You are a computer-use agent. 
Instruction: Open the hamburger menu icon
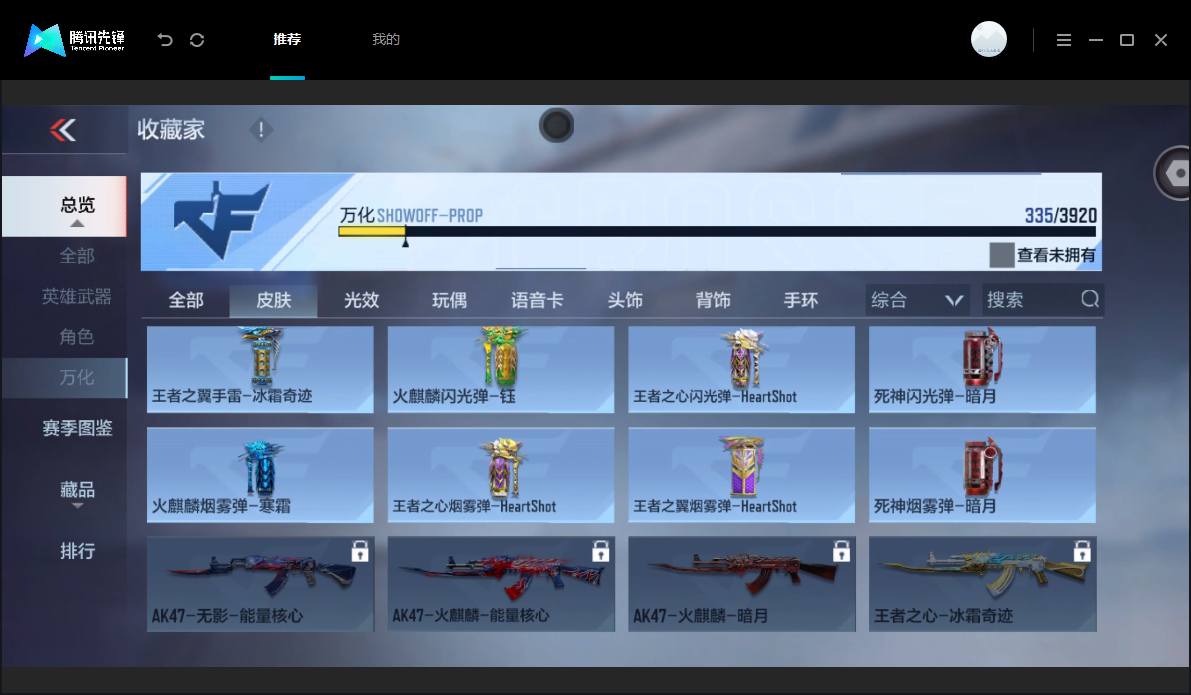pyautogui.click(x=1063, y=39)
